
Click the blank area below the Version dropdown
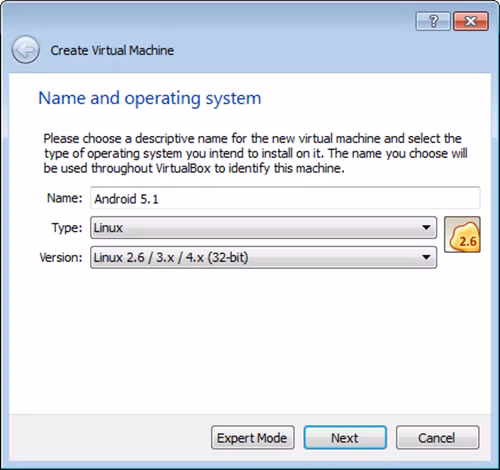[x=250, y=340]
